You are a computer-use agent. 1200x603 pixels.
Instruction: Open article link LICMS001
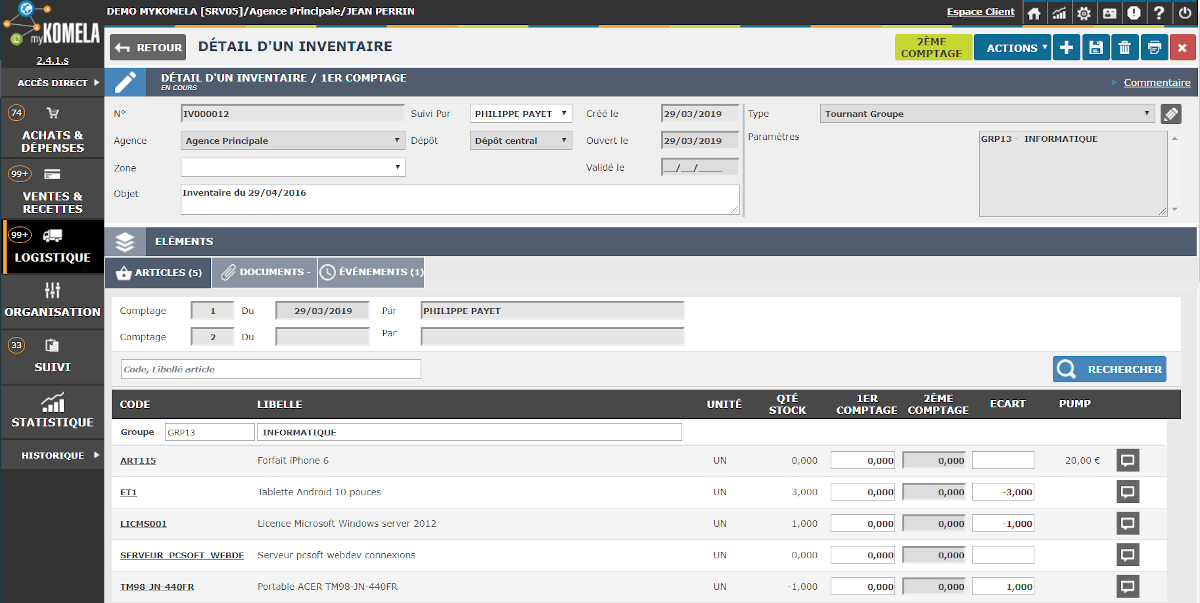pos(143,524)
